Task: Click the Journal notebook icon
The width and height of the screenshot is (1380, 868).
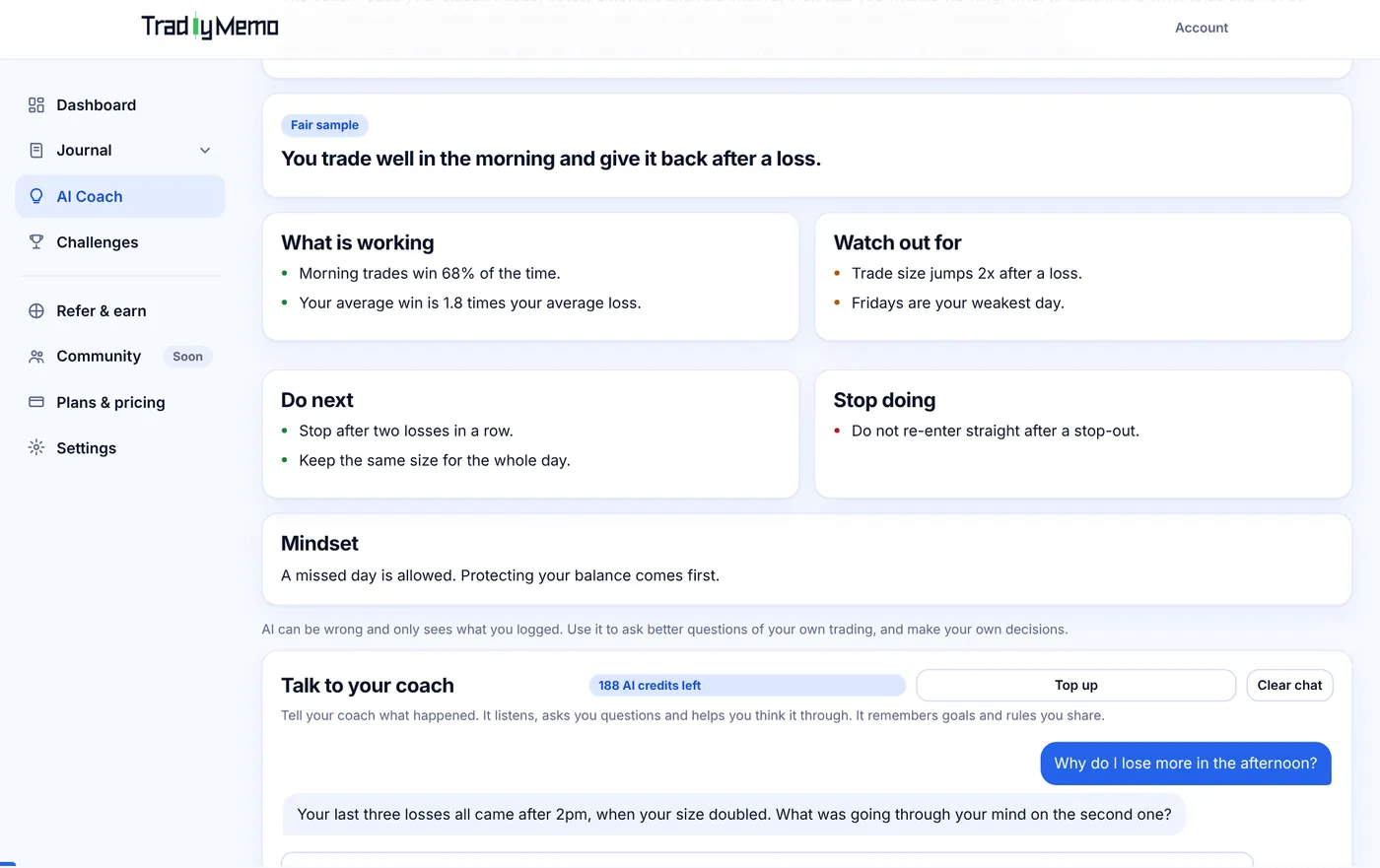Action: (36, 151)
